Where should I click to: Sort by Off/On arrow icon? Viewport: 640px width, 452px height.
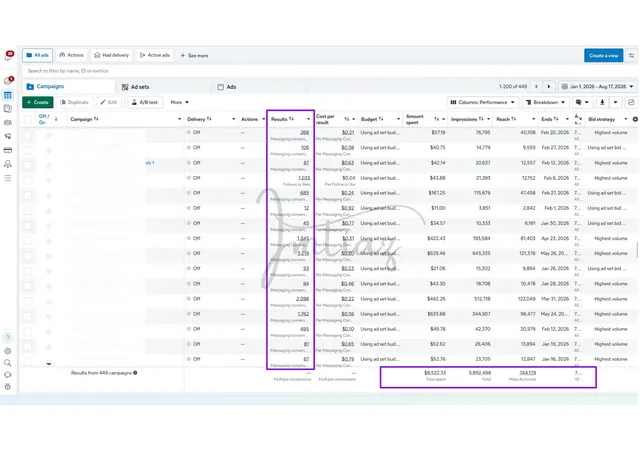(x=56, y=119)
